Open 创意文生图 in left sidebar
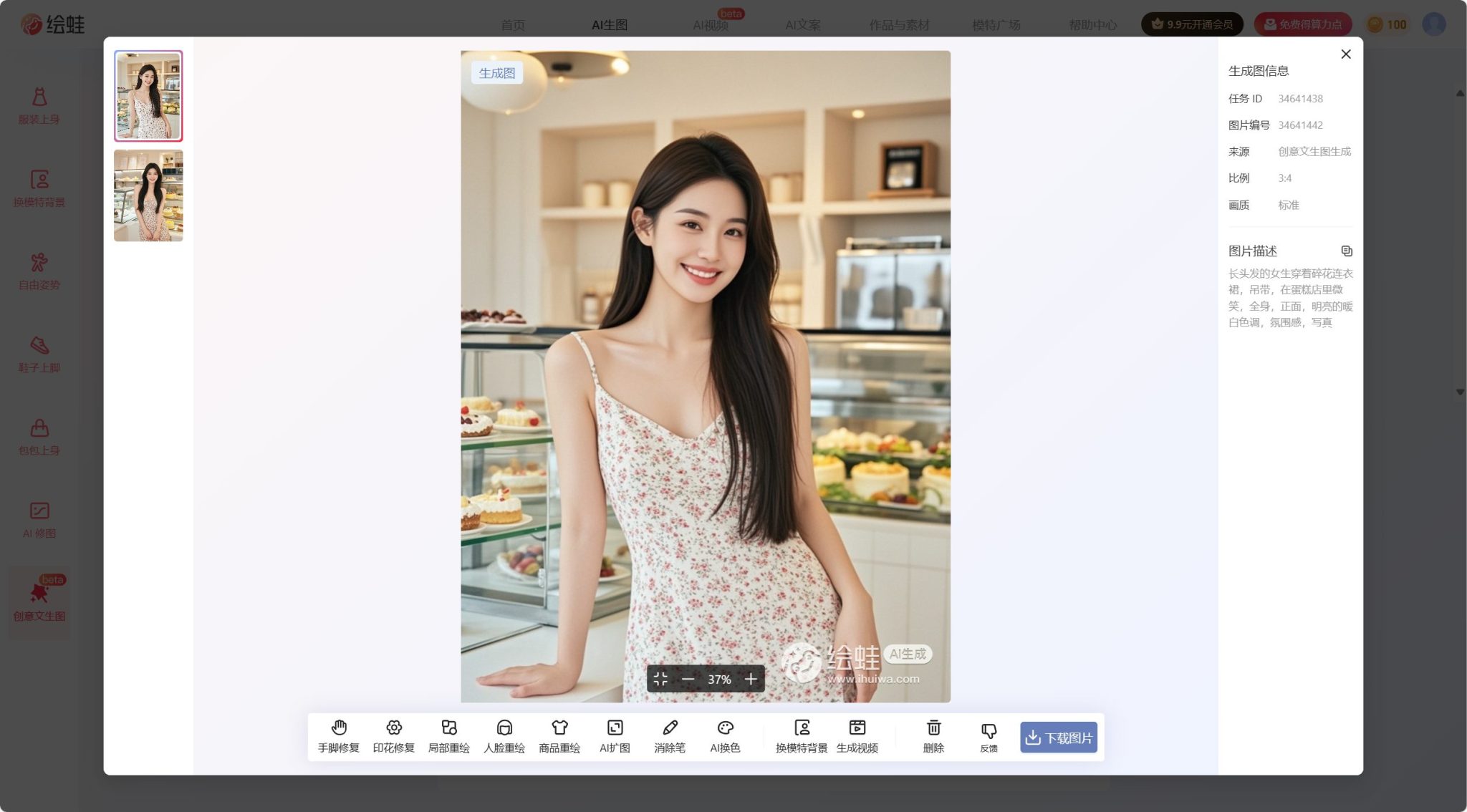Viewport: 1467px width, 812px height. point(39,603)
